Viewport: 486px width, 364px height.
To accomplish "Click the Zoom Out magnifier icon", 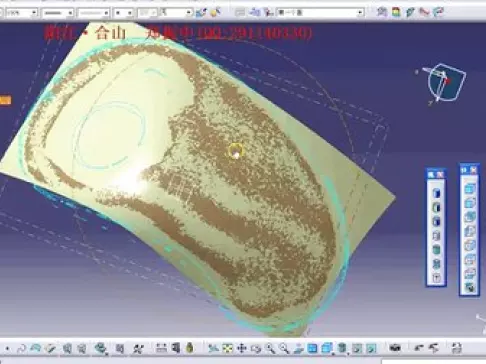I will click(284, 349).
